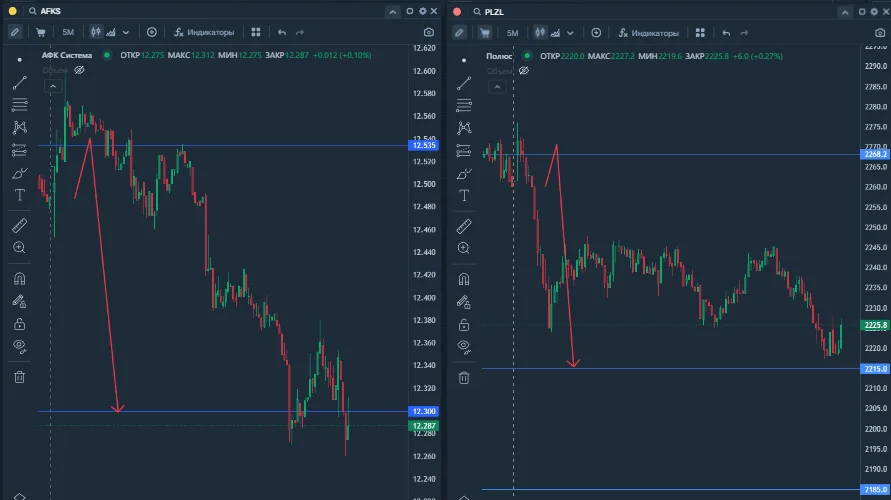Viewport: 891px width, 500px height.
Task: Take snapshot of AFKS chart
Action: [x=429, y=32]
